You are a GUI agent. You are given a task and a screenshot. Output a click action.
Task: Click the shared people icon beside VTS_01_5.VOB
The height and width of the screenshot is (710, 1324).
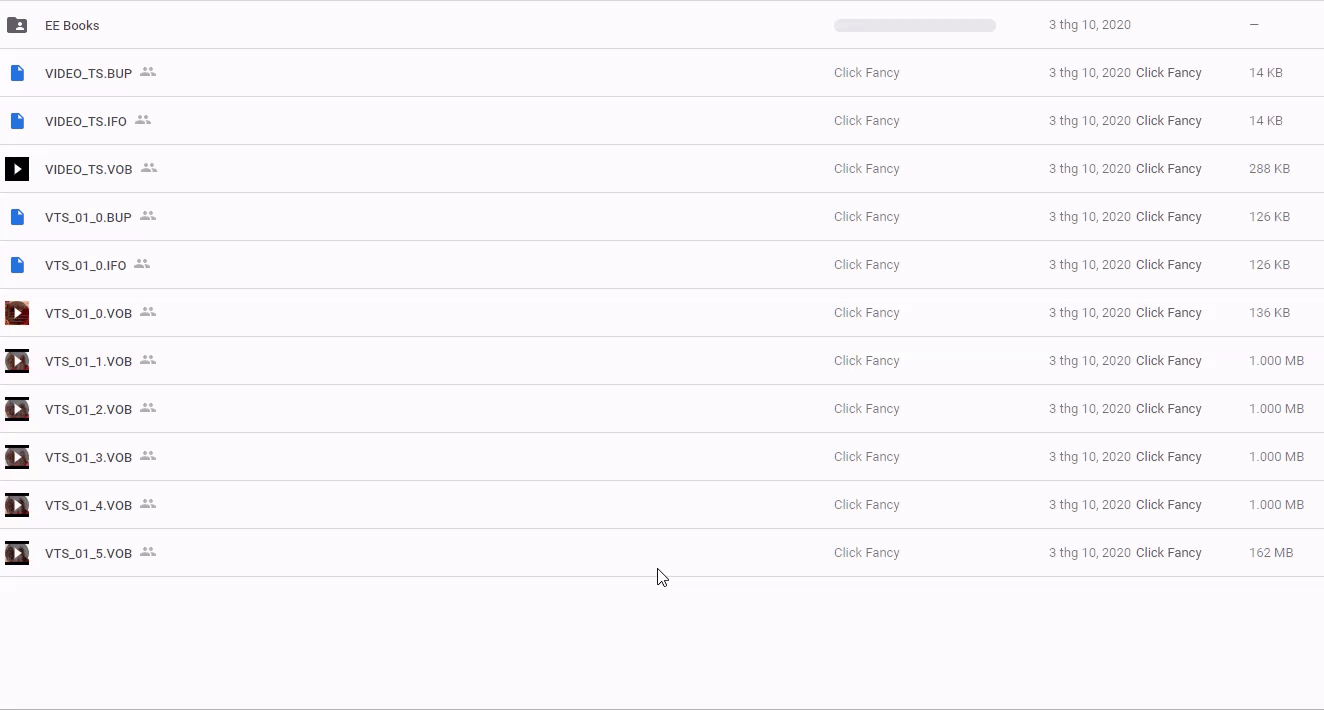(148, 552)
